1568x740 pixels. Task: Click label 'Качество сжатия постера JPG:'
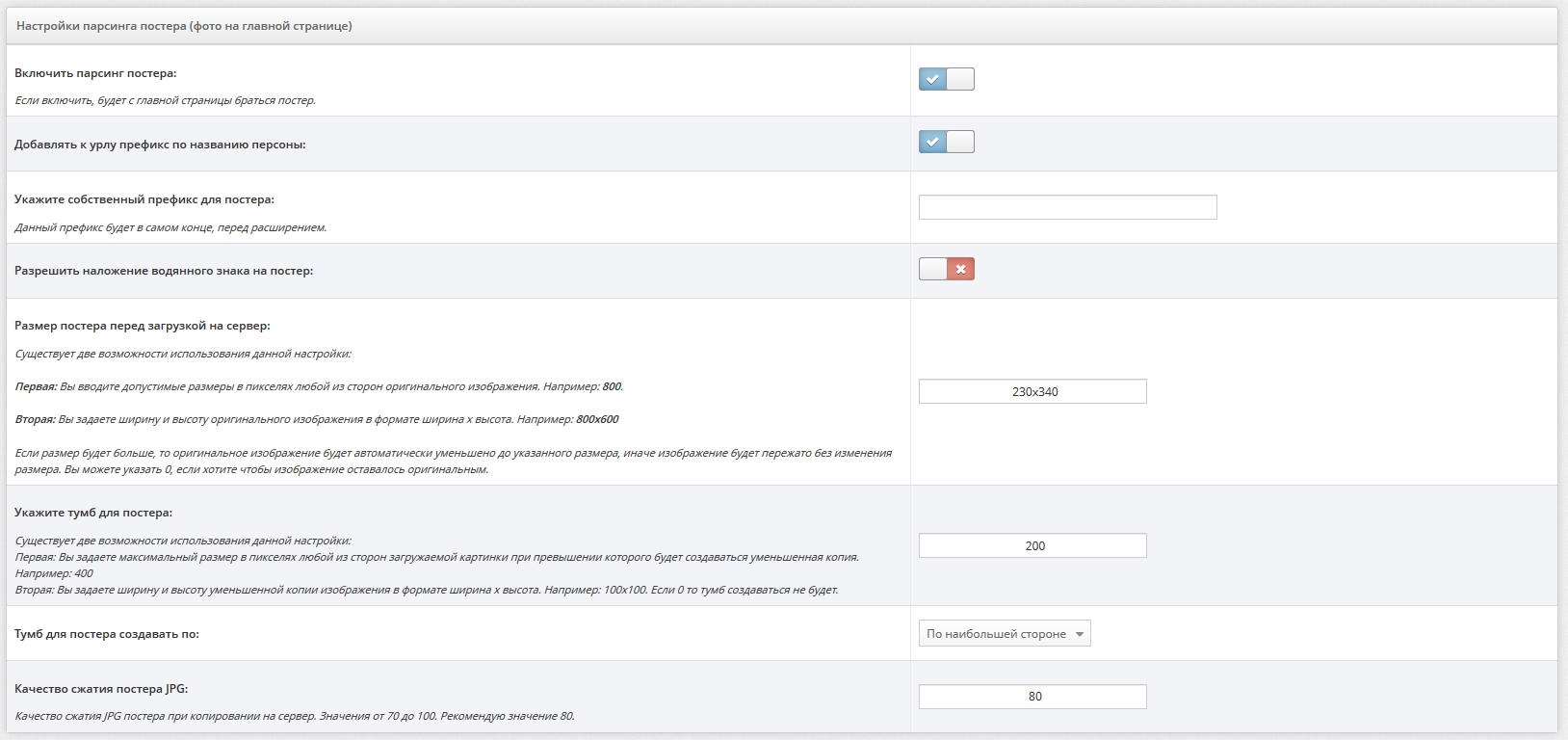(x=101, y=689)
